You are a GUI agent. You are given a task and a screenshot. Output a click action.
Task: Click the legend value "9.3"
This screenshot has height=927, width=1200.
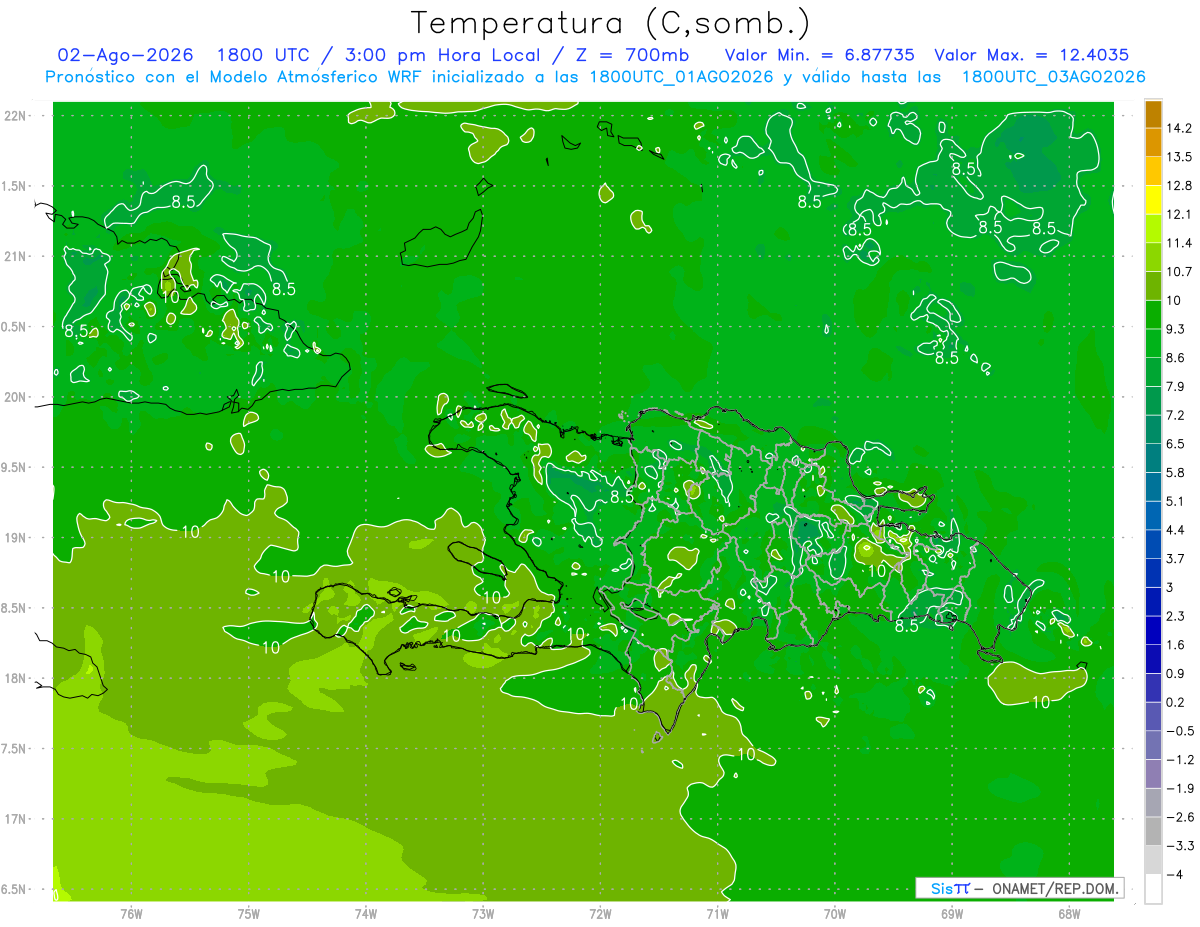click(x=1176, y=329)
